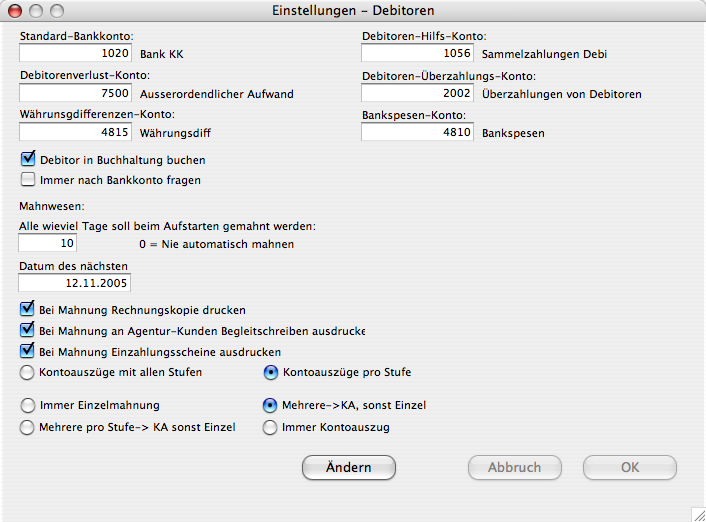Select Kontoauszüge pro Stufe radio button
The width and height of the screenshot is (706, 522).
pyautogui.click(x=270, y=372)
